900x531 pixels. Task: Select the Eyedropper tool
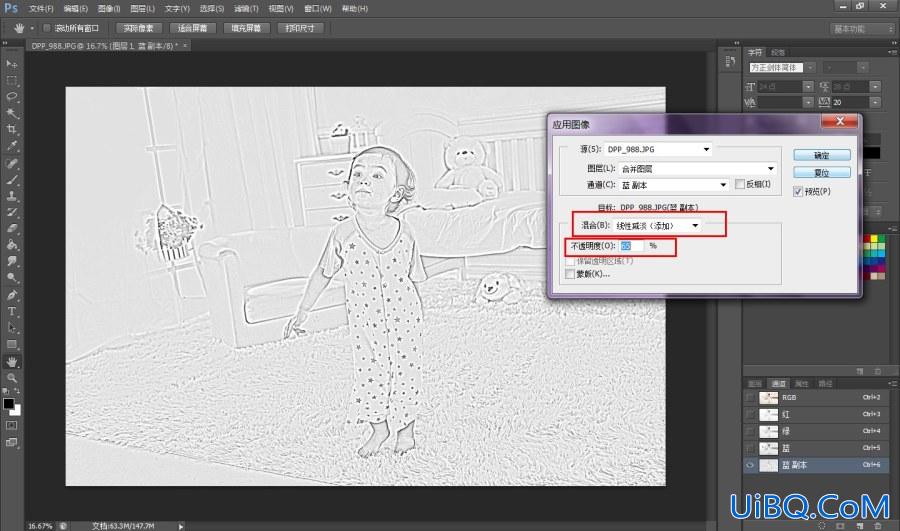pos(11,146)
